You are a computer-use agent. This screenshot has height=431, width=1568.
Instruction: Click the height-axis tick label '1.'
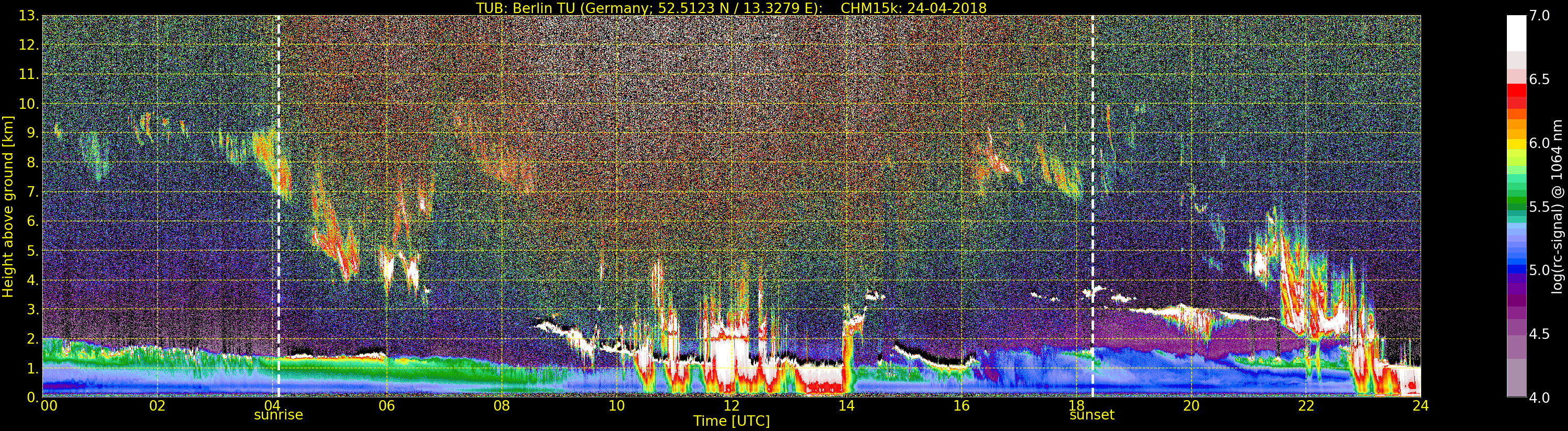click(x=33, y=368)
